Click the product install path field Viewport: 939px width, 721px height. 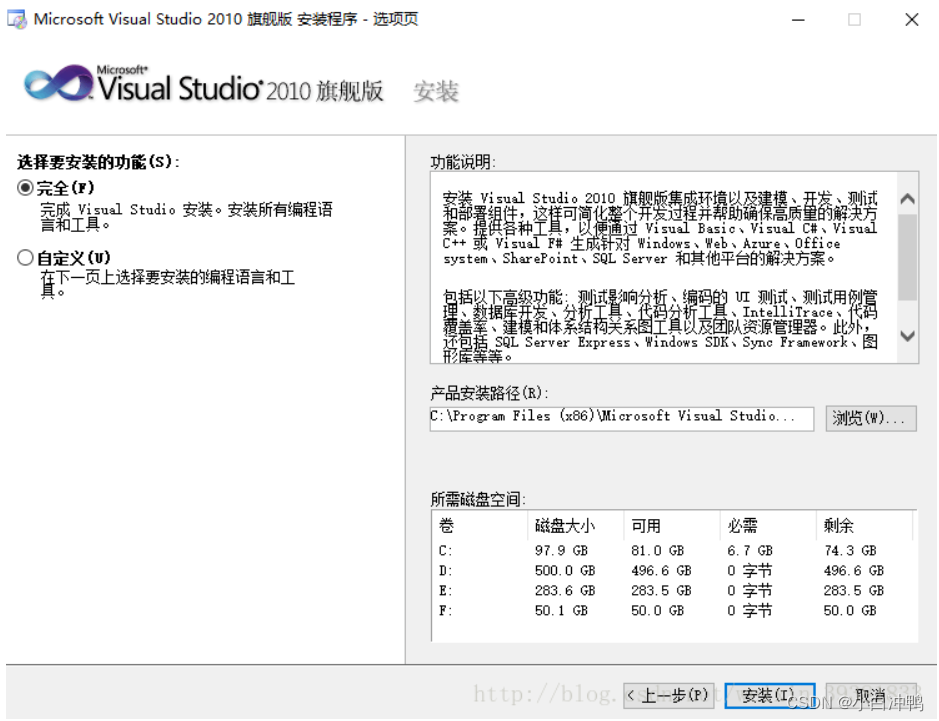coord(622,418)
